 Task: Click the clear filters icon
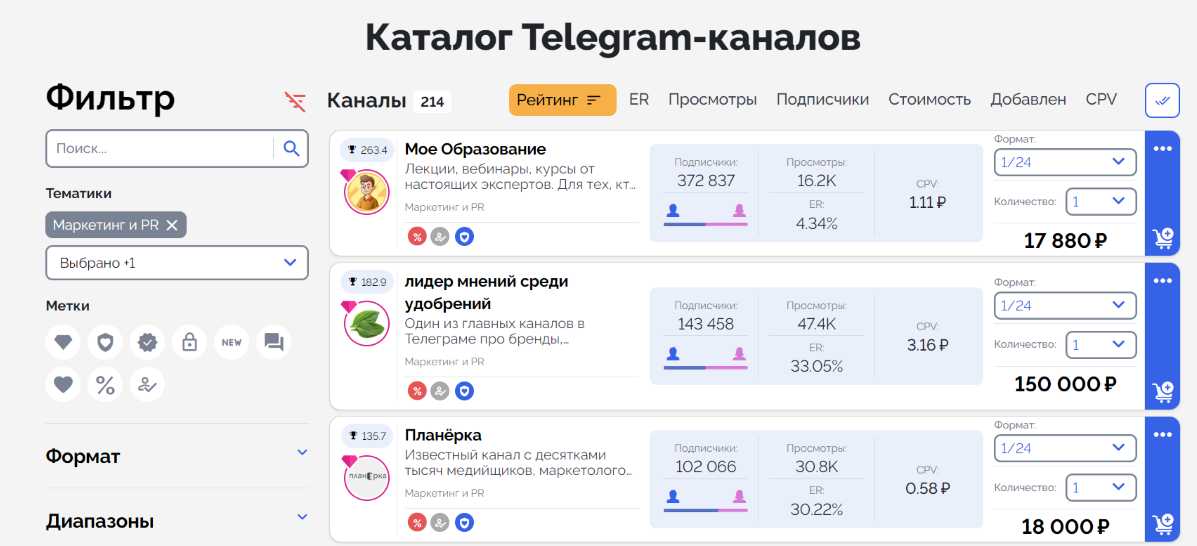[295, 101]
